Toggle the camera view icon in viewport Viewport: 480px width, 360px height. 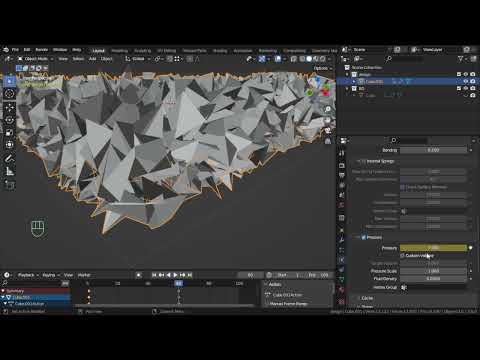point(328,131)
